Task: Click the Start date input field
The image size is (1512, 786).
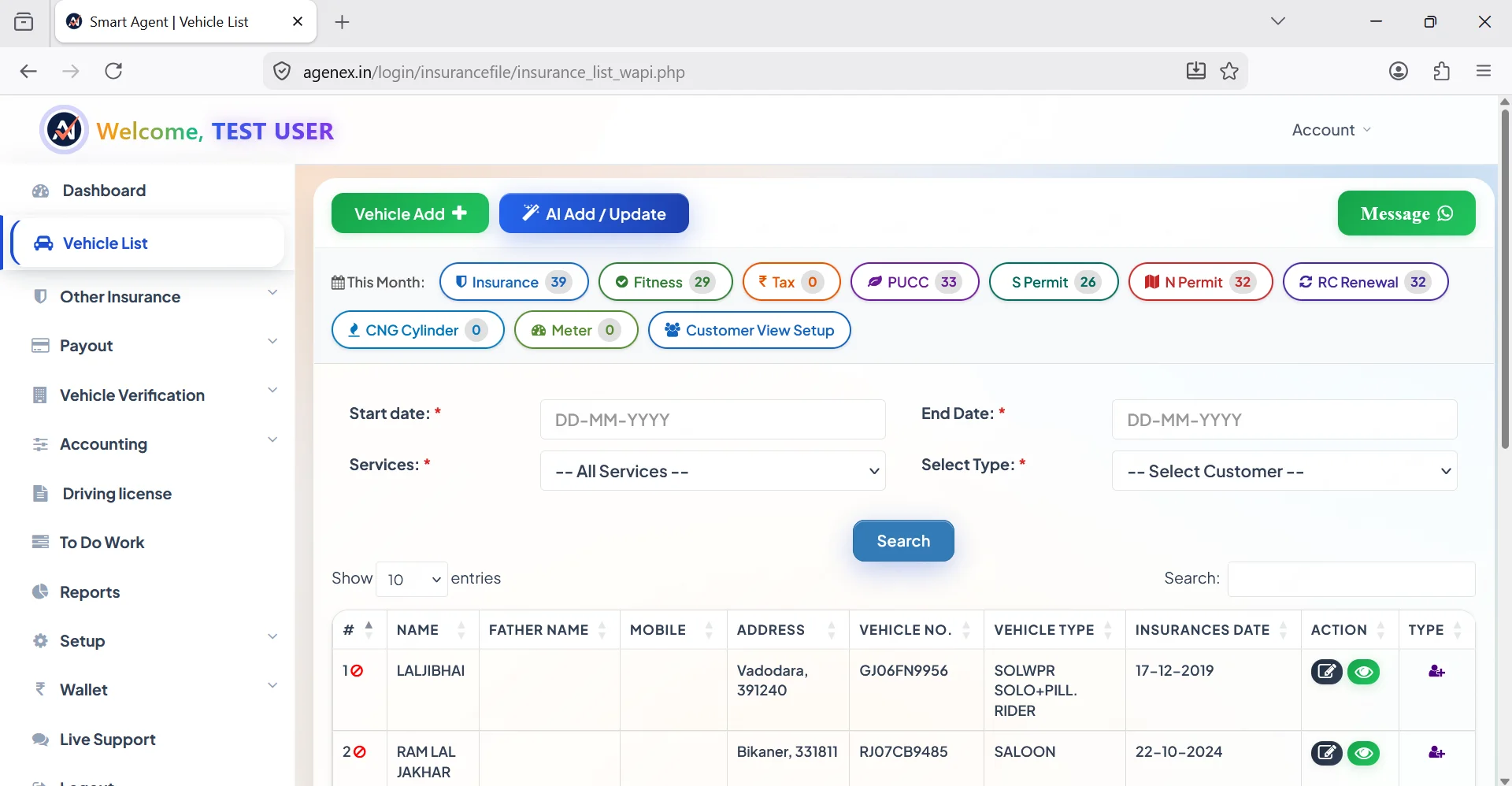Action: click(x=713, y=420)
